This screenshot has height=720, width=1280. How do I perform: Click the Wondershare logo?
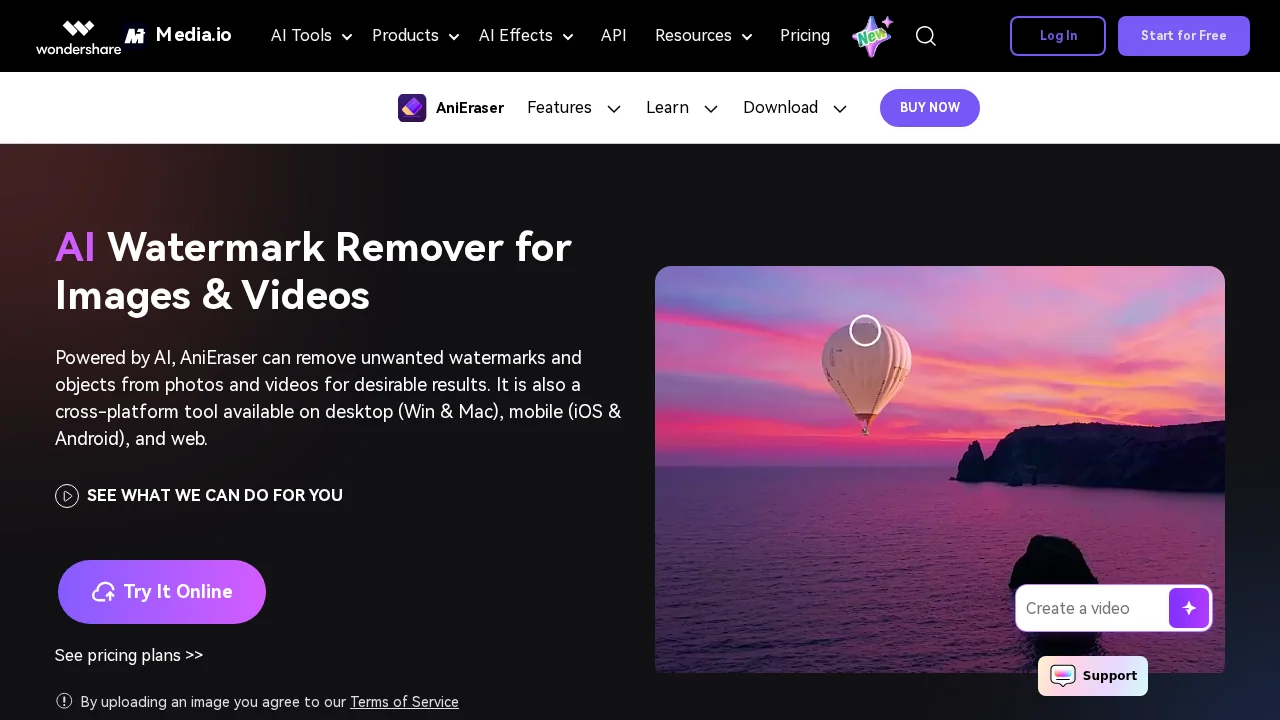(x=78, y=37)
